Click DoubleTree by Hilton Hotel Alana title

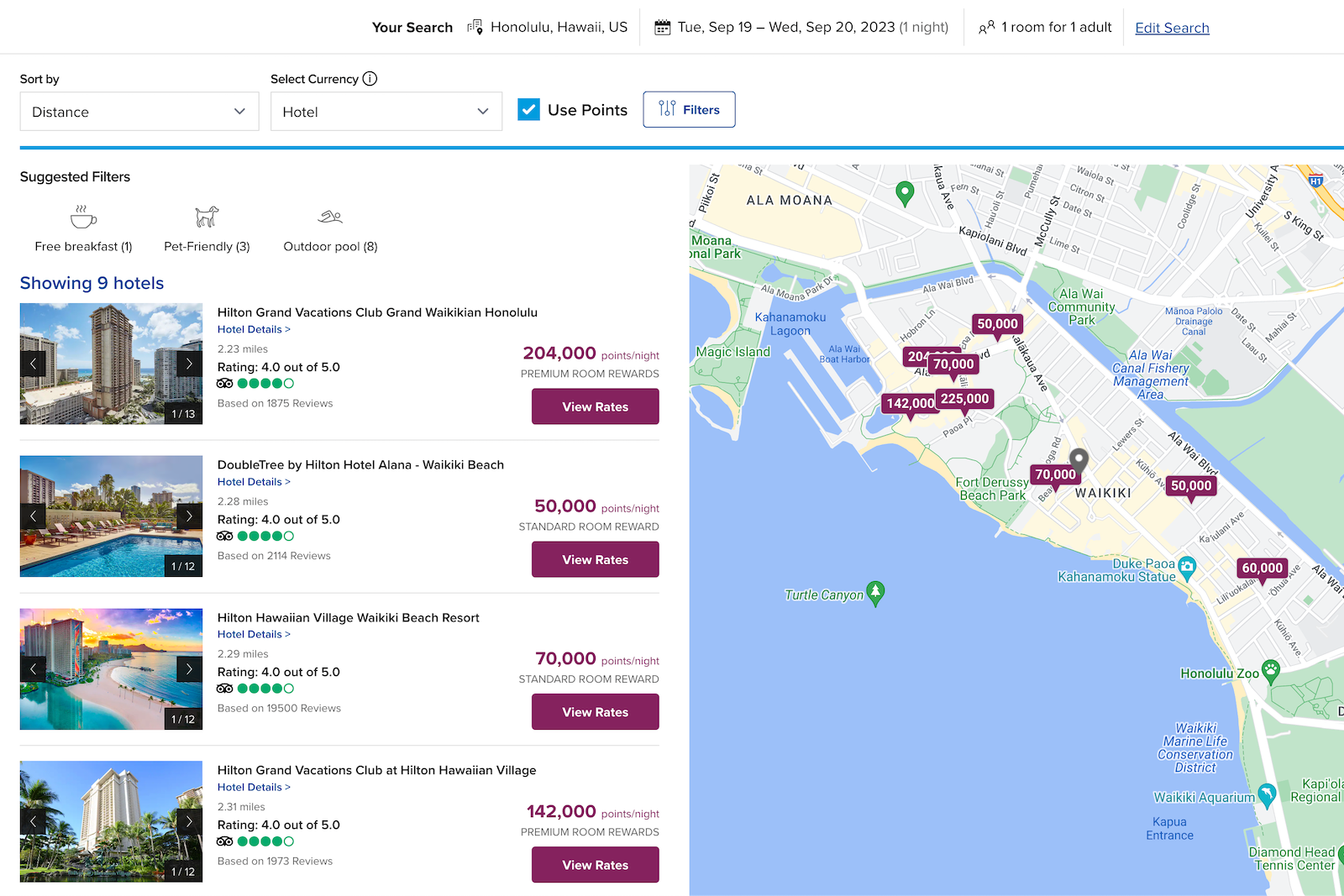click(360, 465)
